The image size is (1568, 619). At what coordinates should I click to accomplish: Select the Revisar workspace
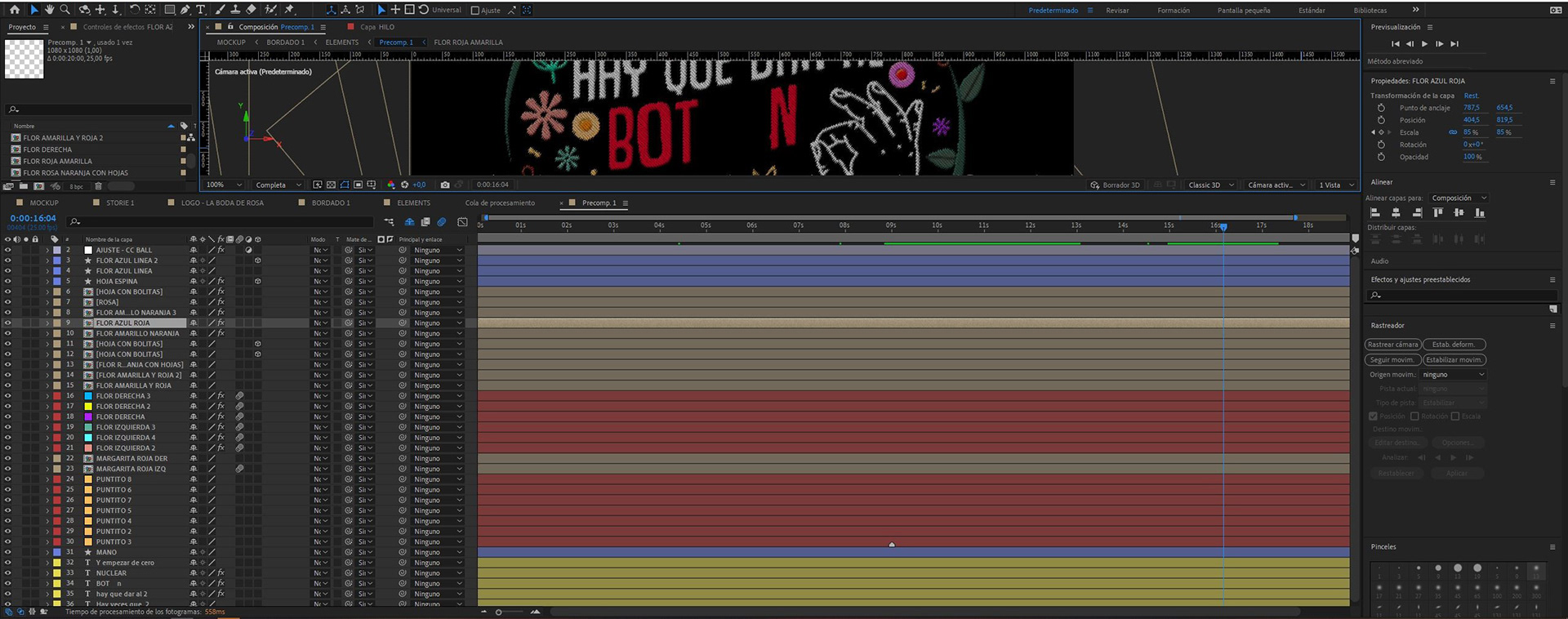tap(1117, 11)
